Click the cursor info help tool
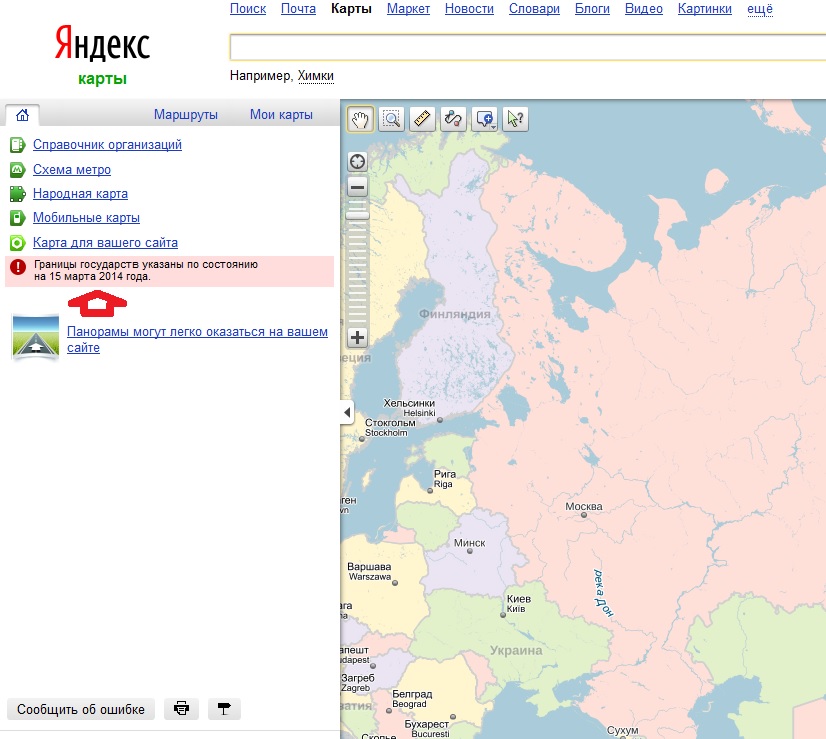Screen dimensions: 826x739 516,119
